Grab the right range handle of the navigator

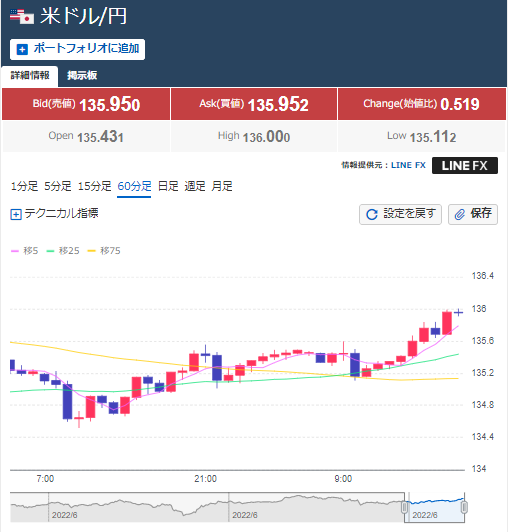(x=465, y=508)
